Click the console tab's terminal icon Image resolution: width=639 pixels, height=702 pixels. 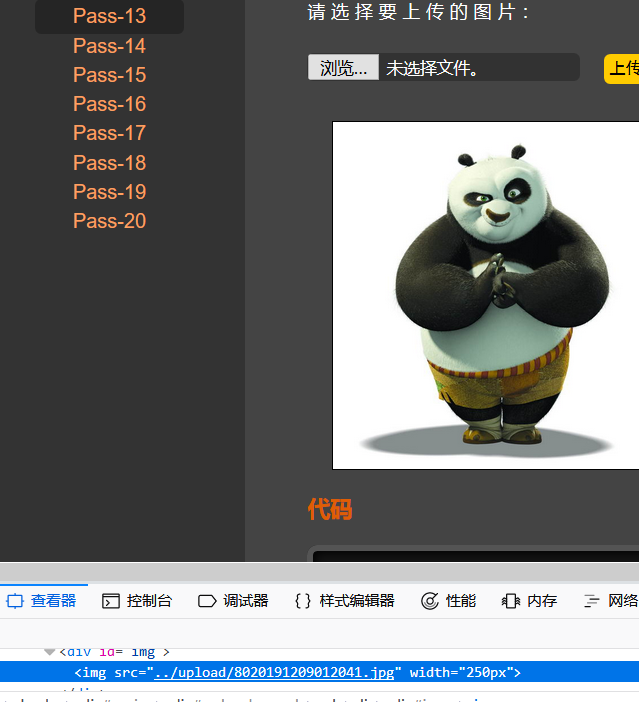click(111, 601)
